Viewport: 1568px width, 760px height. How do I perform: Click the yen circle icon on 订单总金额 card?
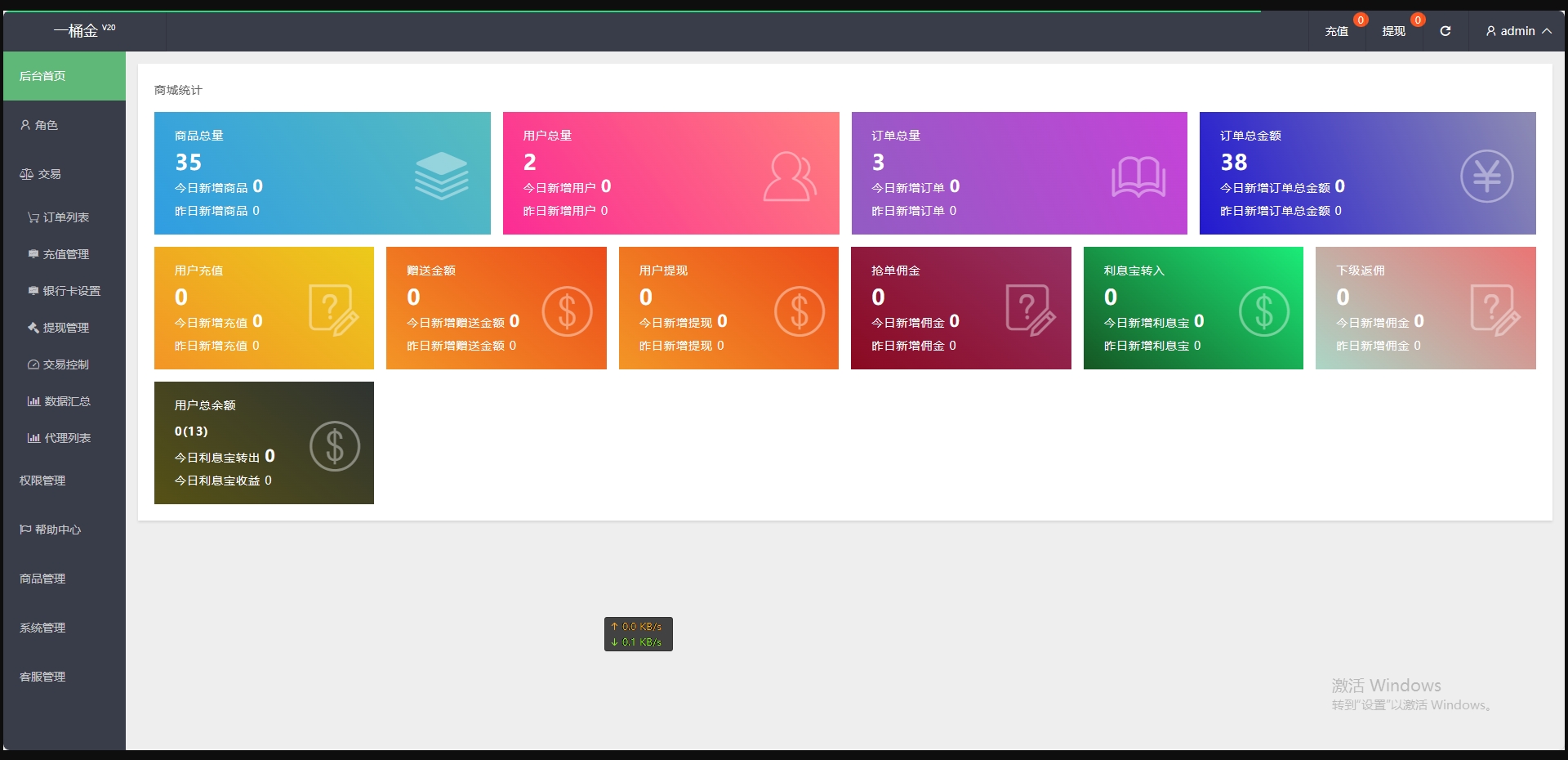click(1486, 176)
